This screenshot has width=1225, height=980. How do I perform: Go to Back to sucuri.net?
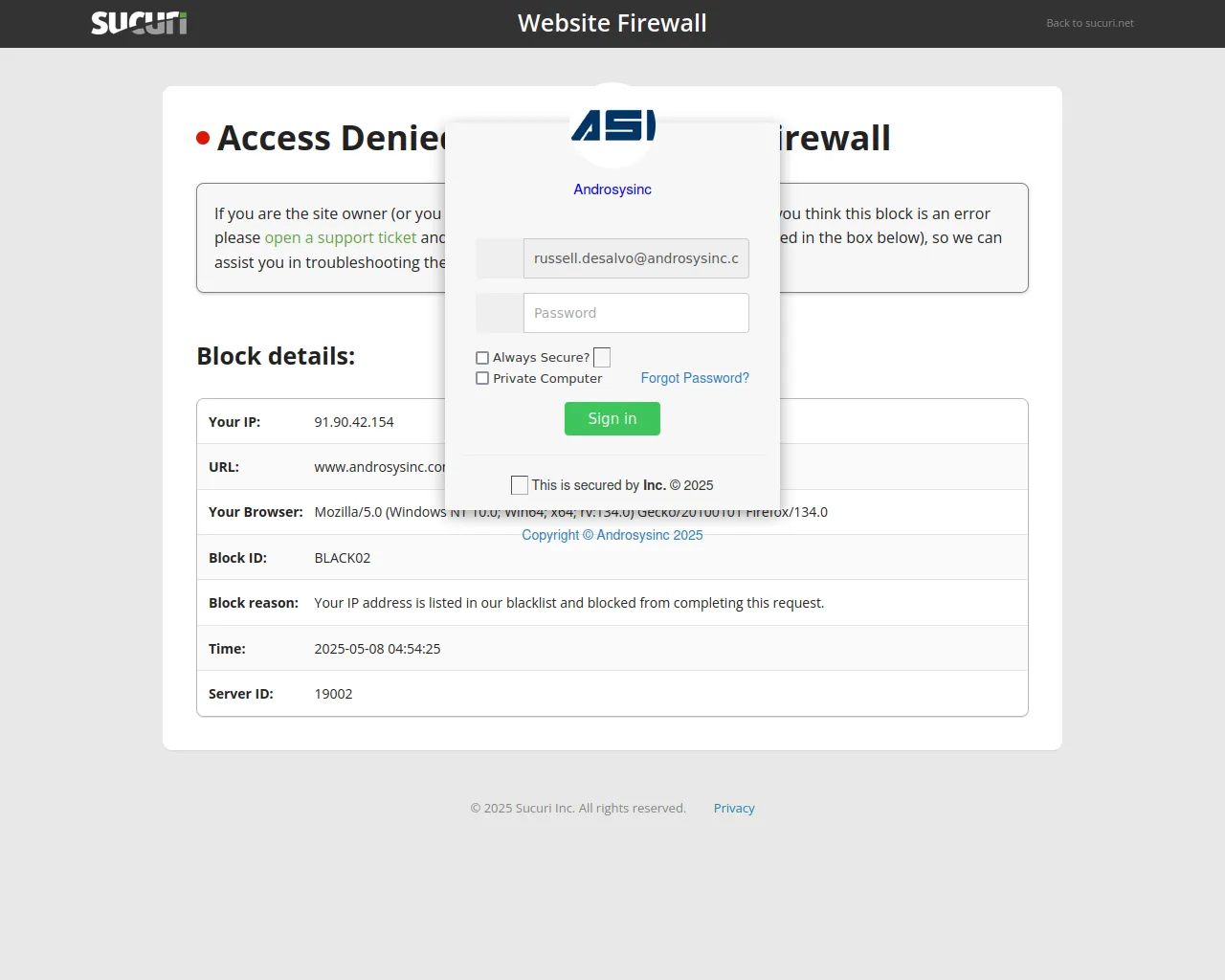(x=1089, y=23)
